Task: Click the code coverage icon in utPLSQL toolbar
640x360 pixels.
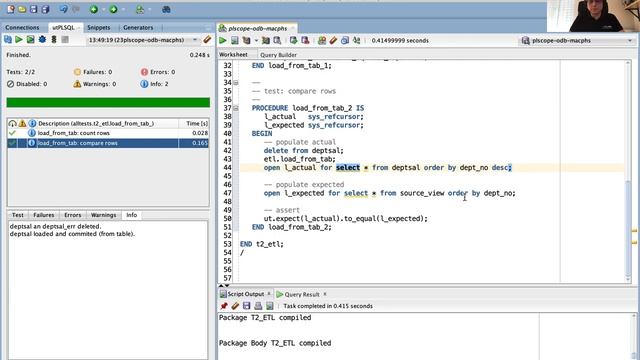Action: 53,40
